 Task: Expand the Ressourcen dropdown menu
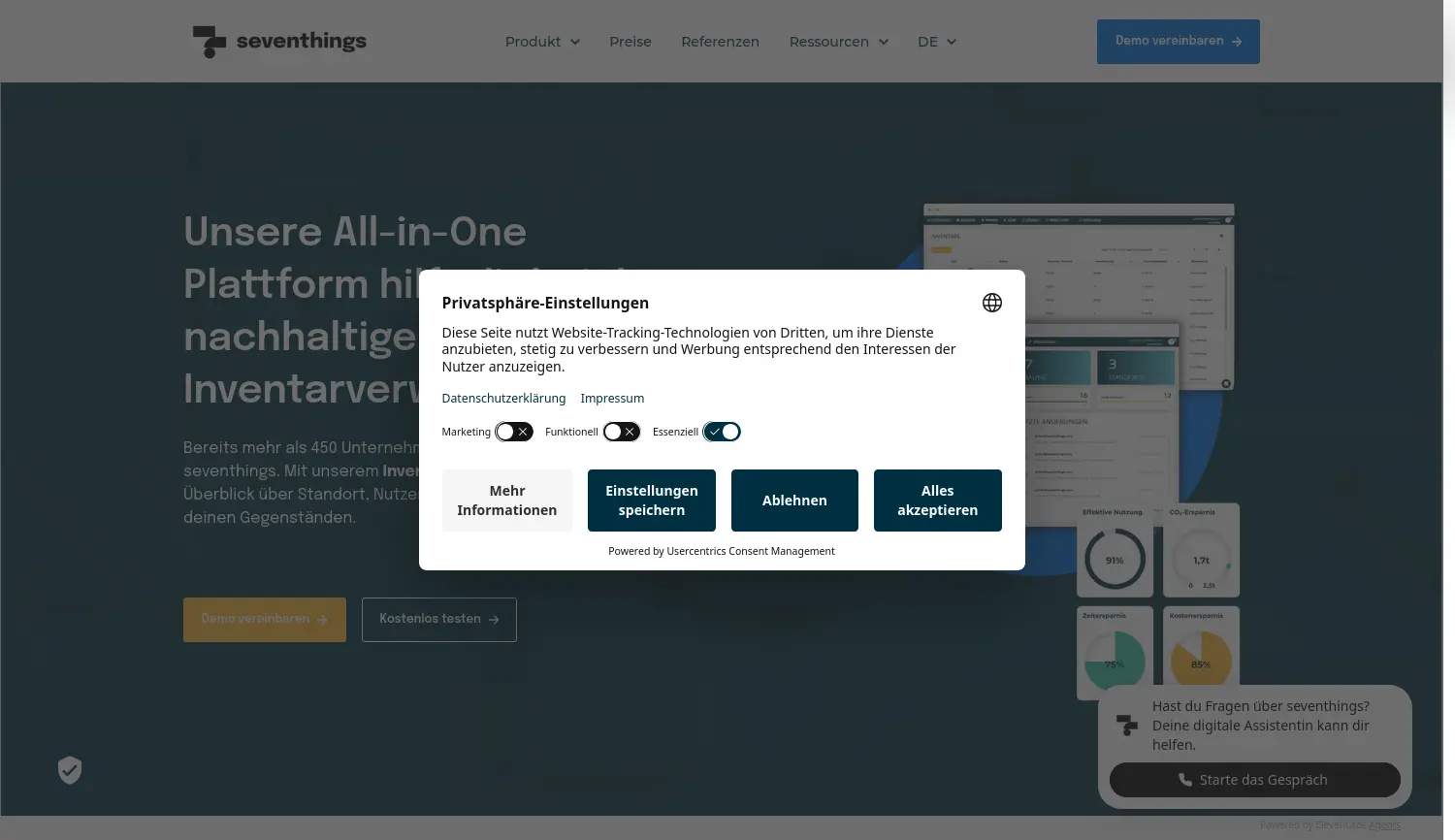pos(838,42)
